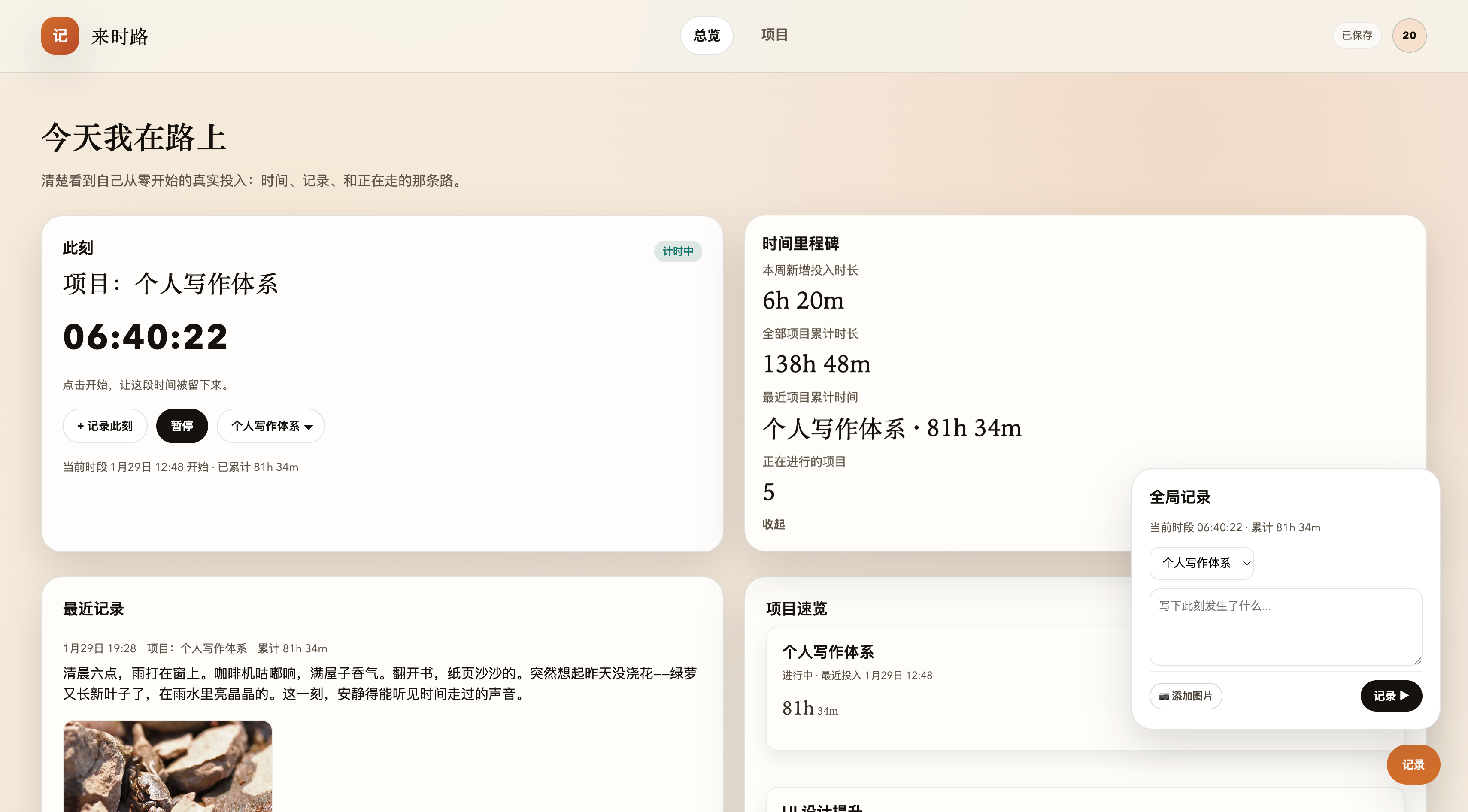Pause the running timer with 暂停 button

tap(182, 426)
